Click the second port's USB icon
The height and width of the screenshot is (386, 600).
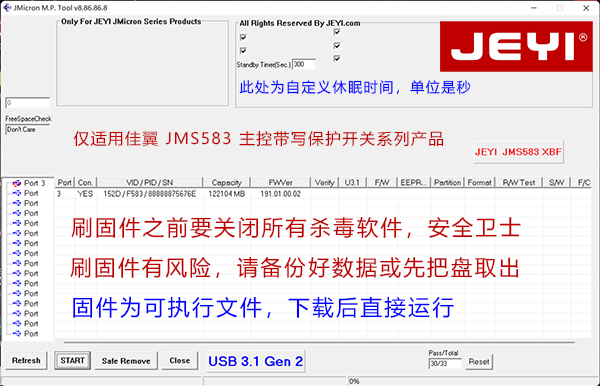click(x=17, y=193)
